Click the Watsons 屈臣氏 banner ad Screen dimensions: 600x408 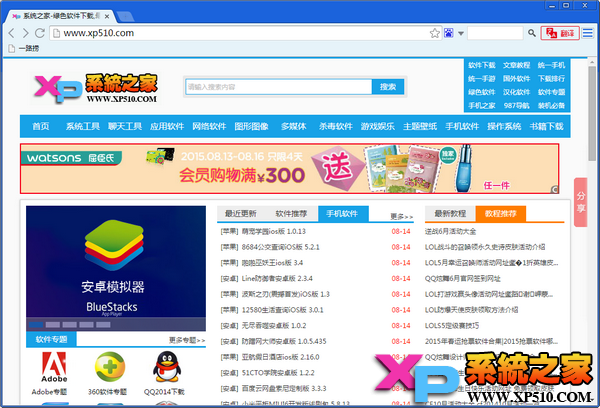pyautogui.click(x=290, y=168)
